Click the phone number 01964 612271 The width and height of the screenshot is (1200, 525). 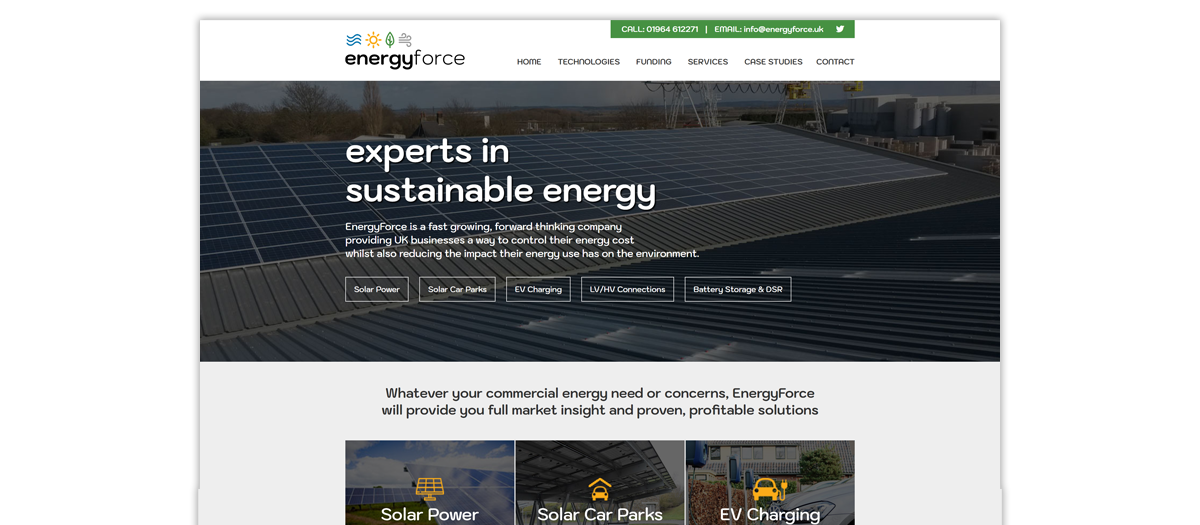click(x=673, y=29)
